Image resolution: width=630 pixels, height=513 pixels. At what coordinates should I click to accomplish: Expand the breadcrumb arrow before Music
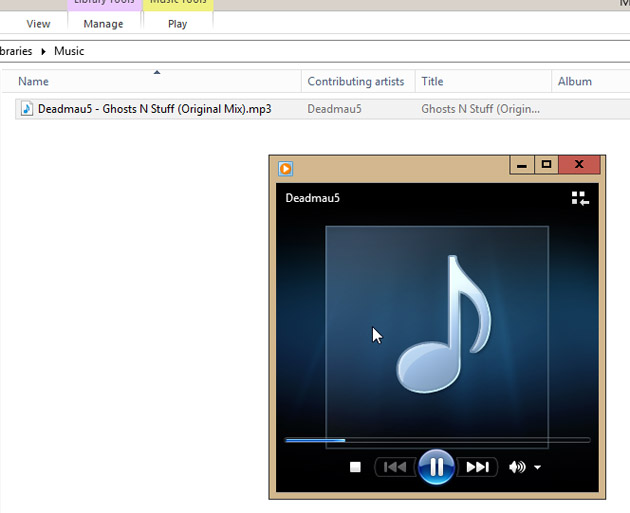pos(43,51)
